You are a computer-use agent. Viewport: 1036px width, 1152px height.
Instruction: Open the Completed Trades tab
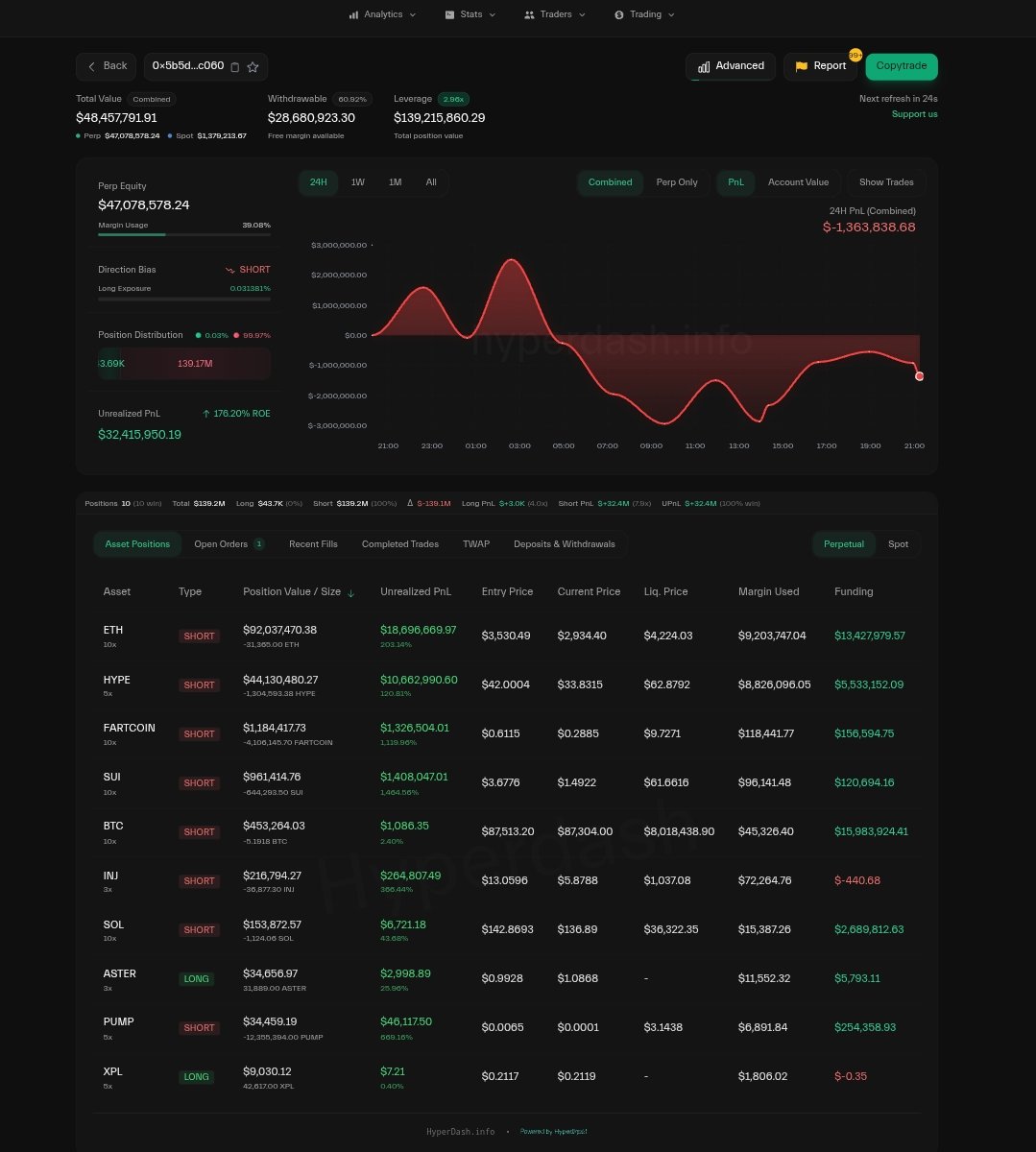(399, 544)
